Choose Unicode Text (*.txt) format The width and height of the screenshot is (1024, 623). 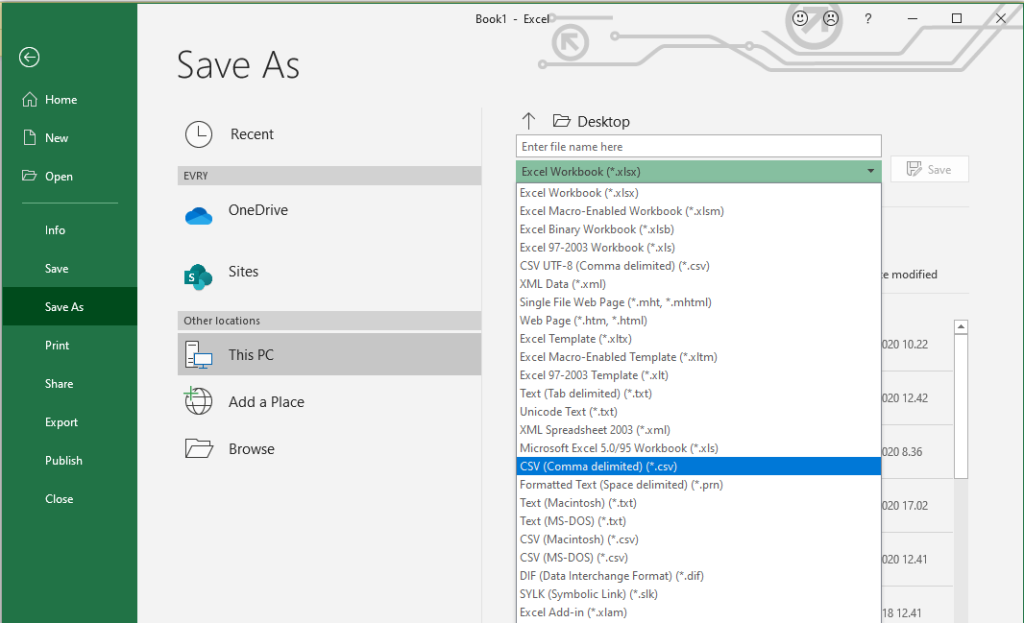click(698, 412)
